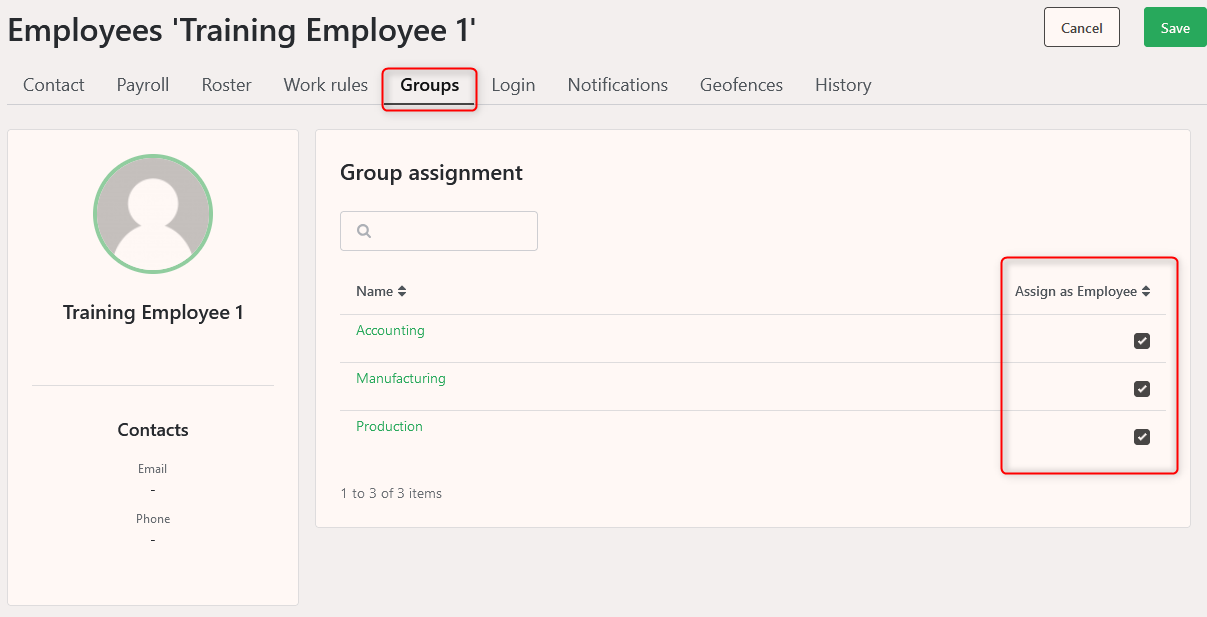Click the Group assignment heading
Viewport: 1207px width, 617px height.
(431, 172)
